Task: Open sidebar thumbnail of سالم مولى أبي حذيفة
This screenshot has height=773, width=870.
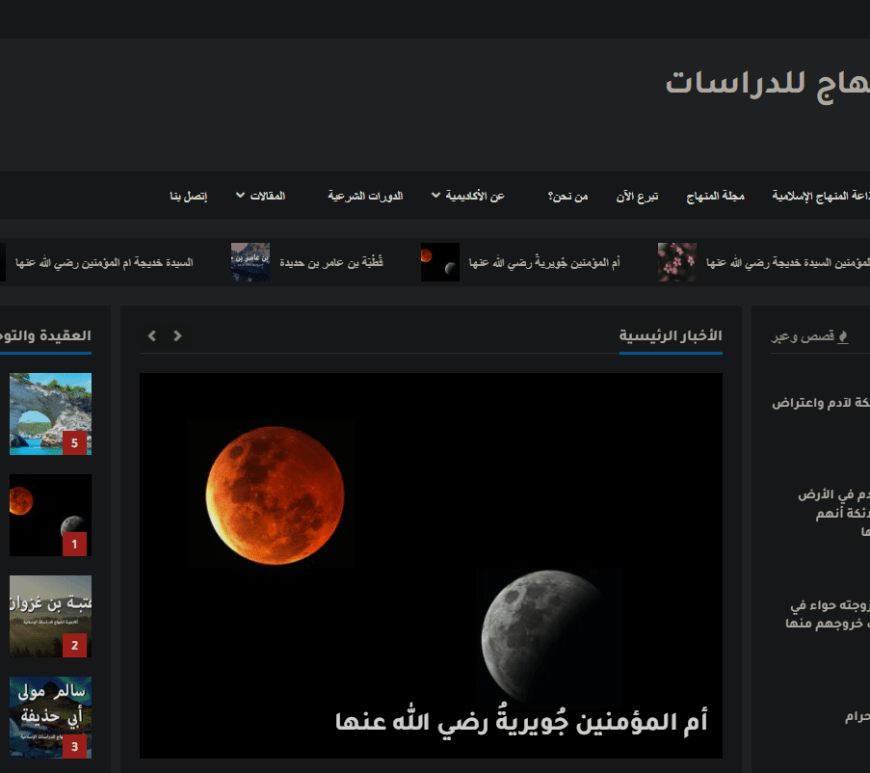Action: click(x=50, y=716)
